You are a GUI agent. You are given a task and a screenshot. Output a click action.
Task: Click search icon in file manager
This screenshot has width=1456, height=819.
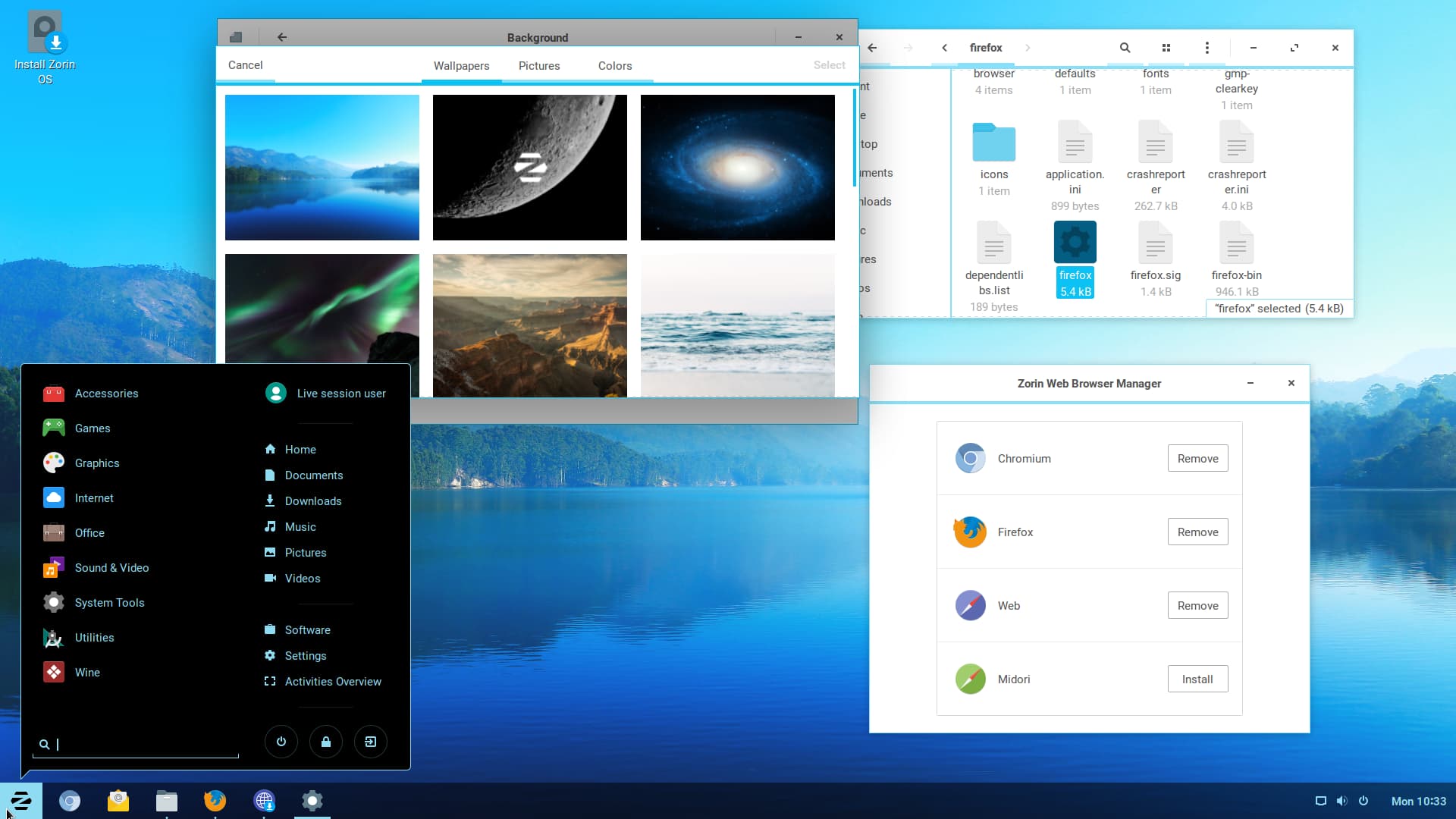point(1125,48)
